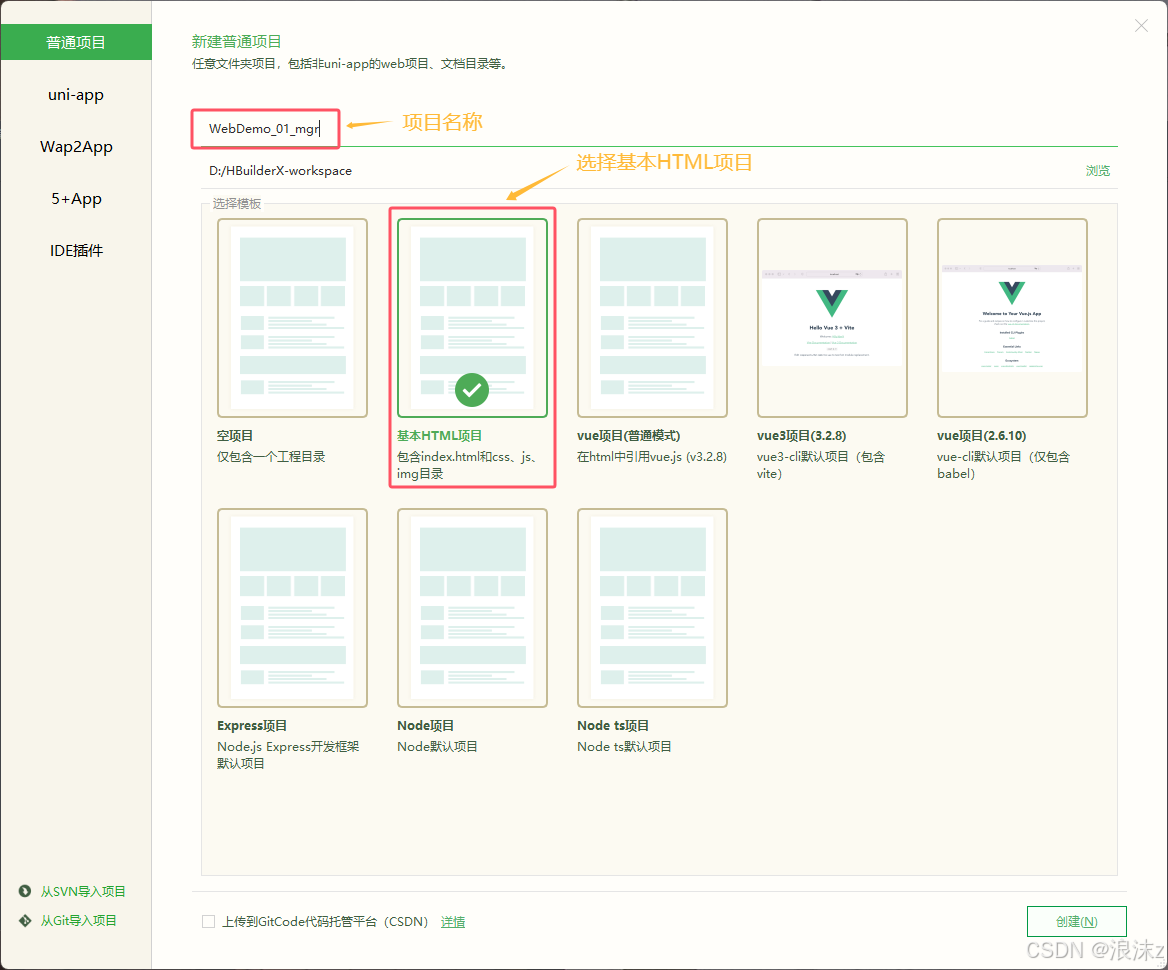Screen dimensions: 1168x970
Task: Select the 空项目 template thumbnail
Action: pos(292,318)
